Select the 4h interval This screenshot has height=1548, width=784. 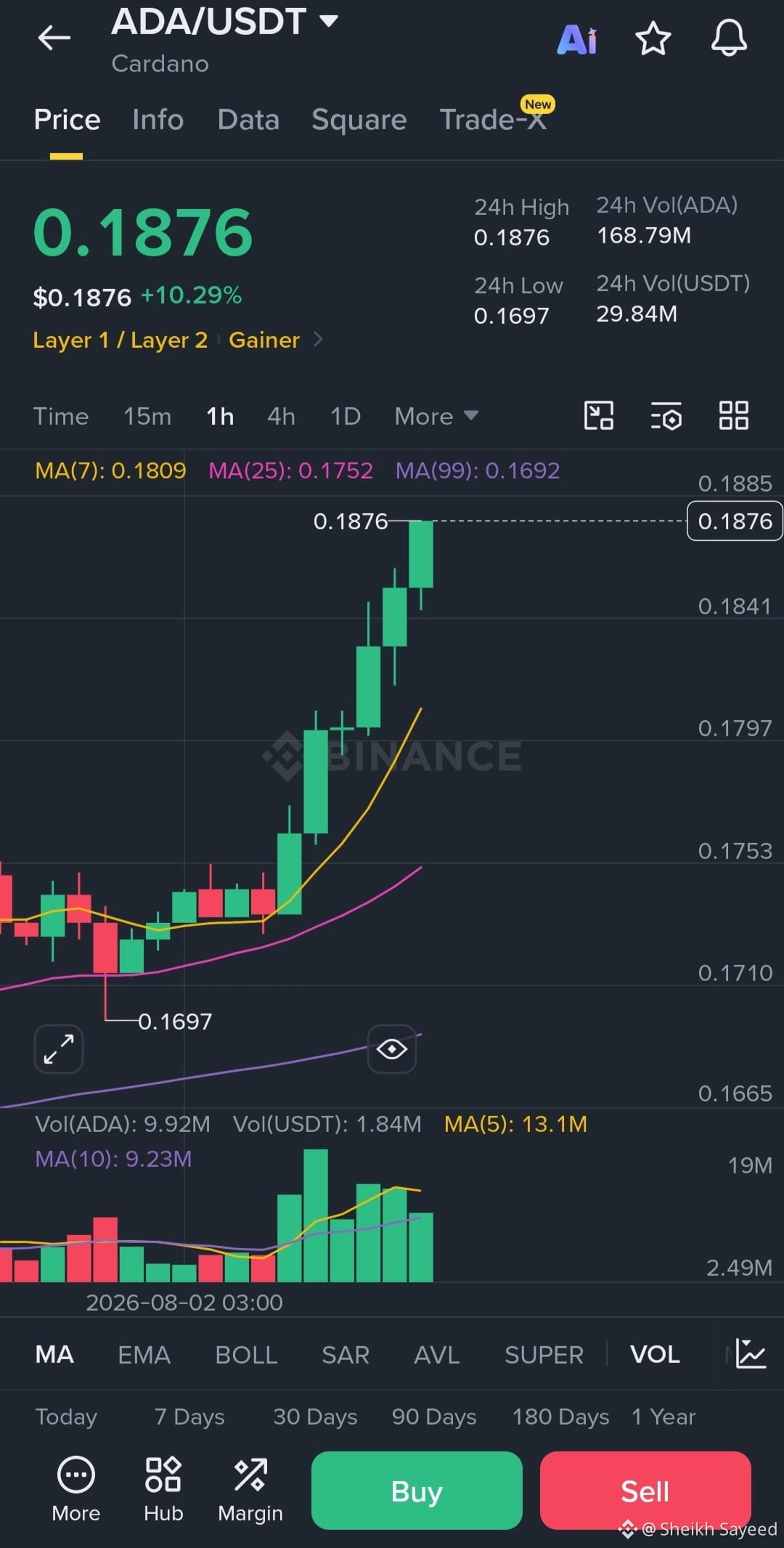(x=281, y=416)
